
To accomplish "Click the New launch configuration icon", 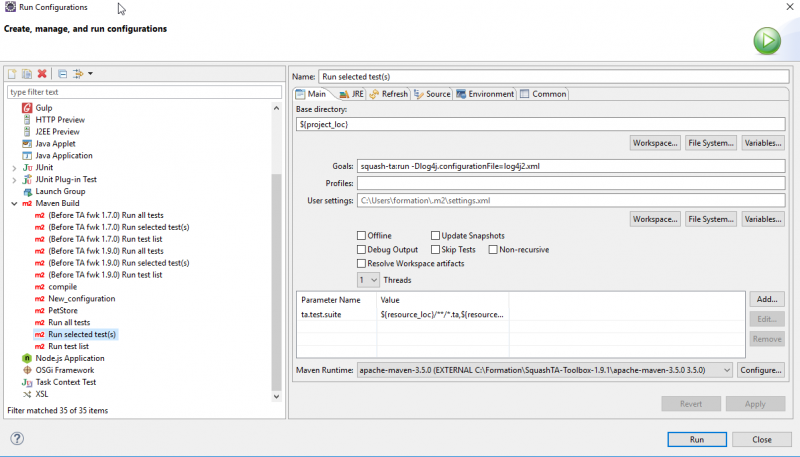I will (12, 73).
